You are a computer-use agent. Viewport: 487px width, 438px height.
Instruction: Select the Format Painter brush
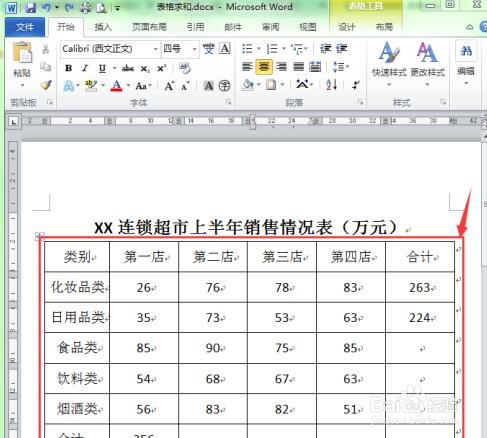tap(46, 85)
